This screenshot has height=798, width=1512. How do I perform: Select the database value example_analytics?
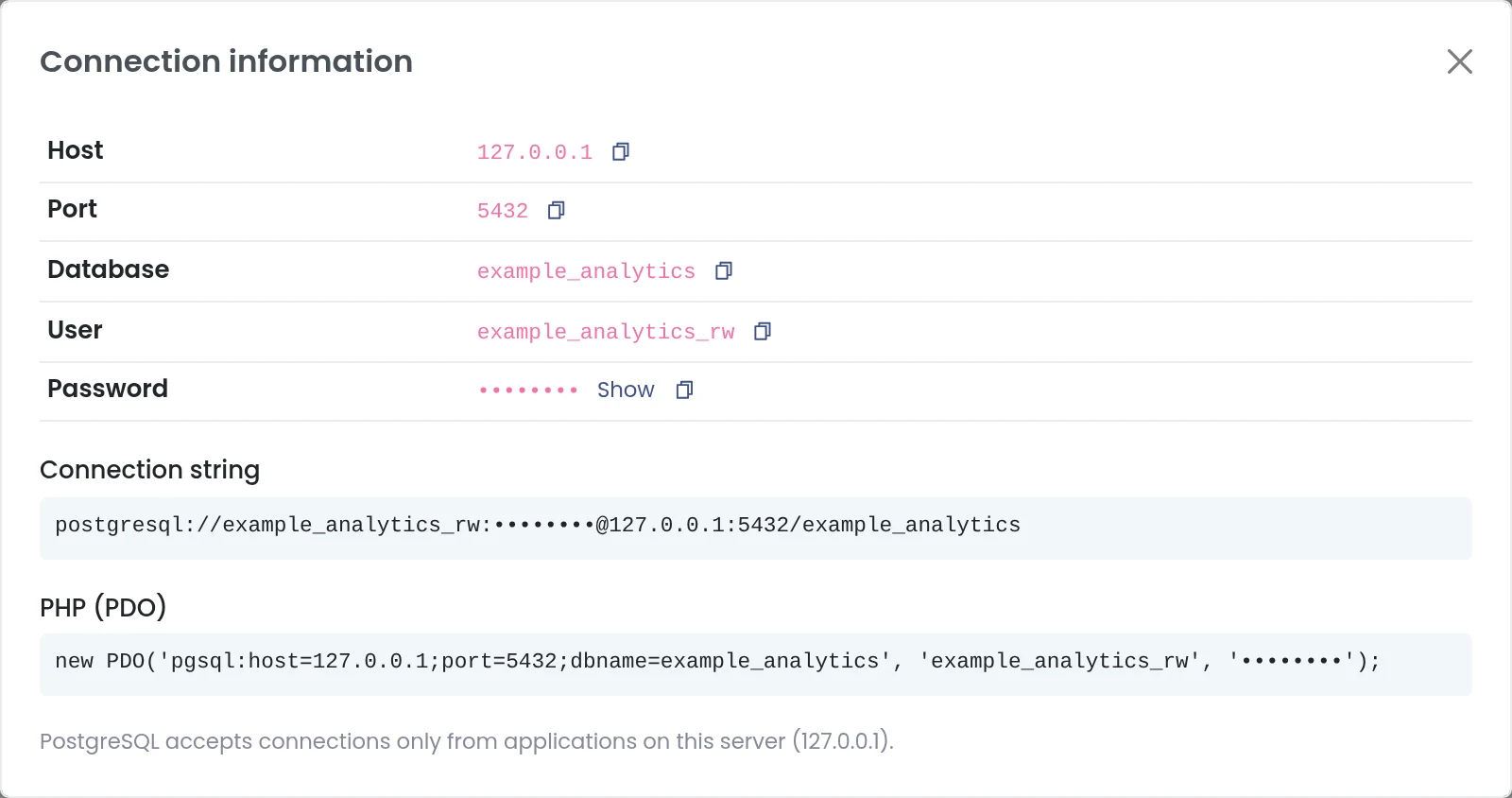[586, 271]
